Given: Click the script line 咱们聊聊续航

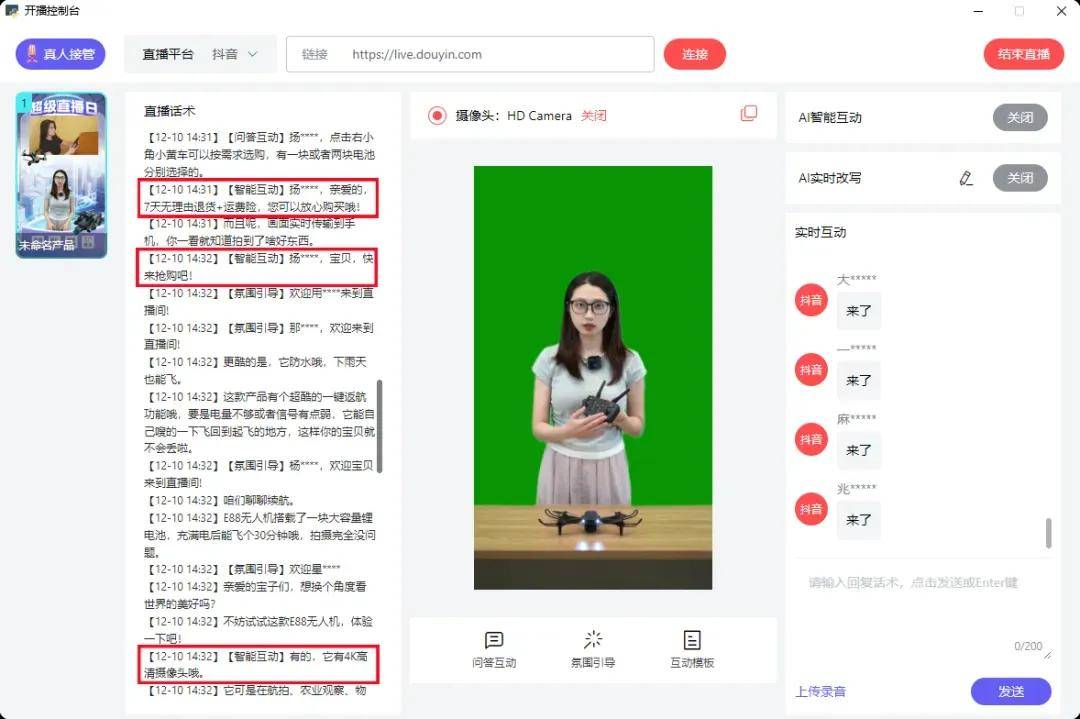Looking at the screenshot, I should click(222, 501).
